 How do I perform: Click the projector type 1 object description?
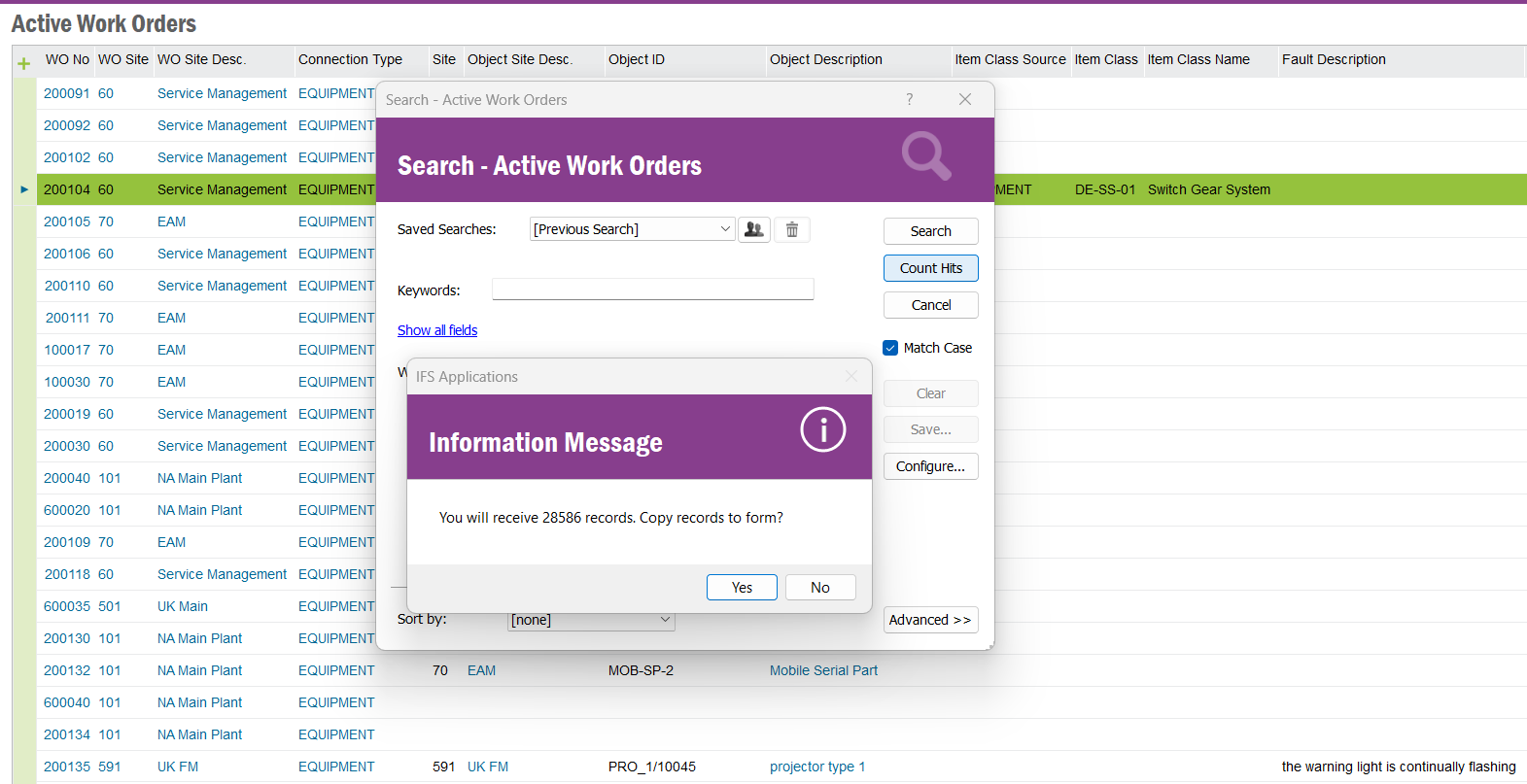(x=817, y=767)
